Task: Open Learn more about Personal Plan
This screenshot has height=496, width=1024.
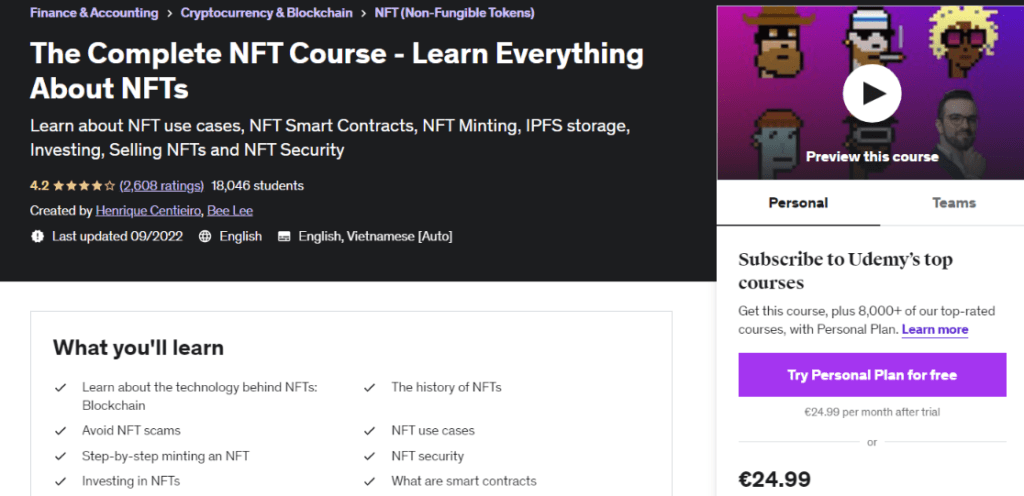Action: [935, 330]
